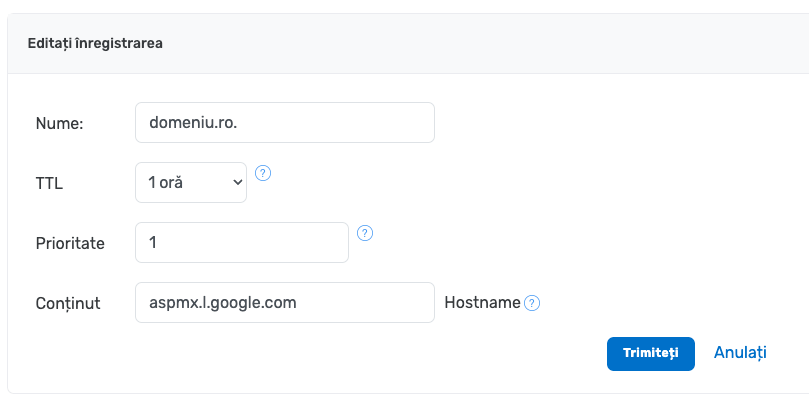Click into the Prioritate input field
The width and height of the screenshot is (809, 401).
click(241, 242)
